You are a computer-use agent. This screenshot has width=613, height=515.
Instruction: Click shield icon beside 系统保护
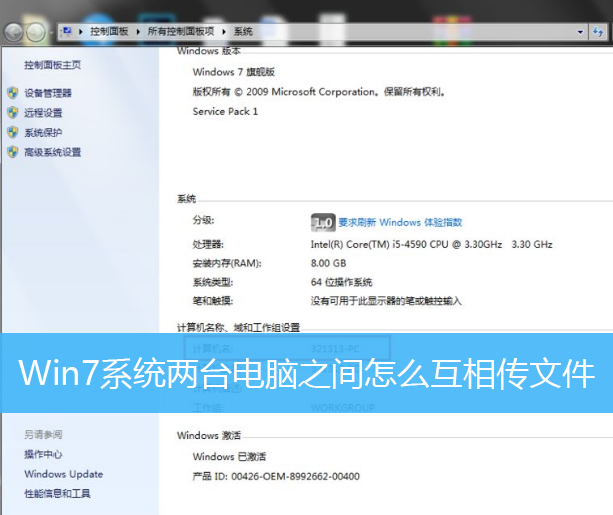(13, 132)
